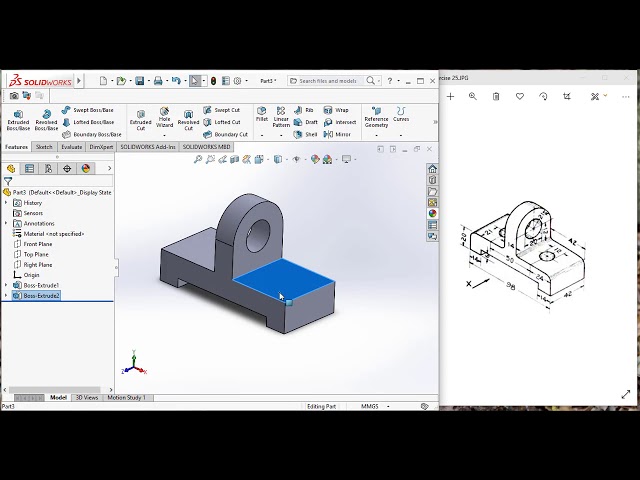
Task: Click the Section View icon
Action: tap(234, 159)
